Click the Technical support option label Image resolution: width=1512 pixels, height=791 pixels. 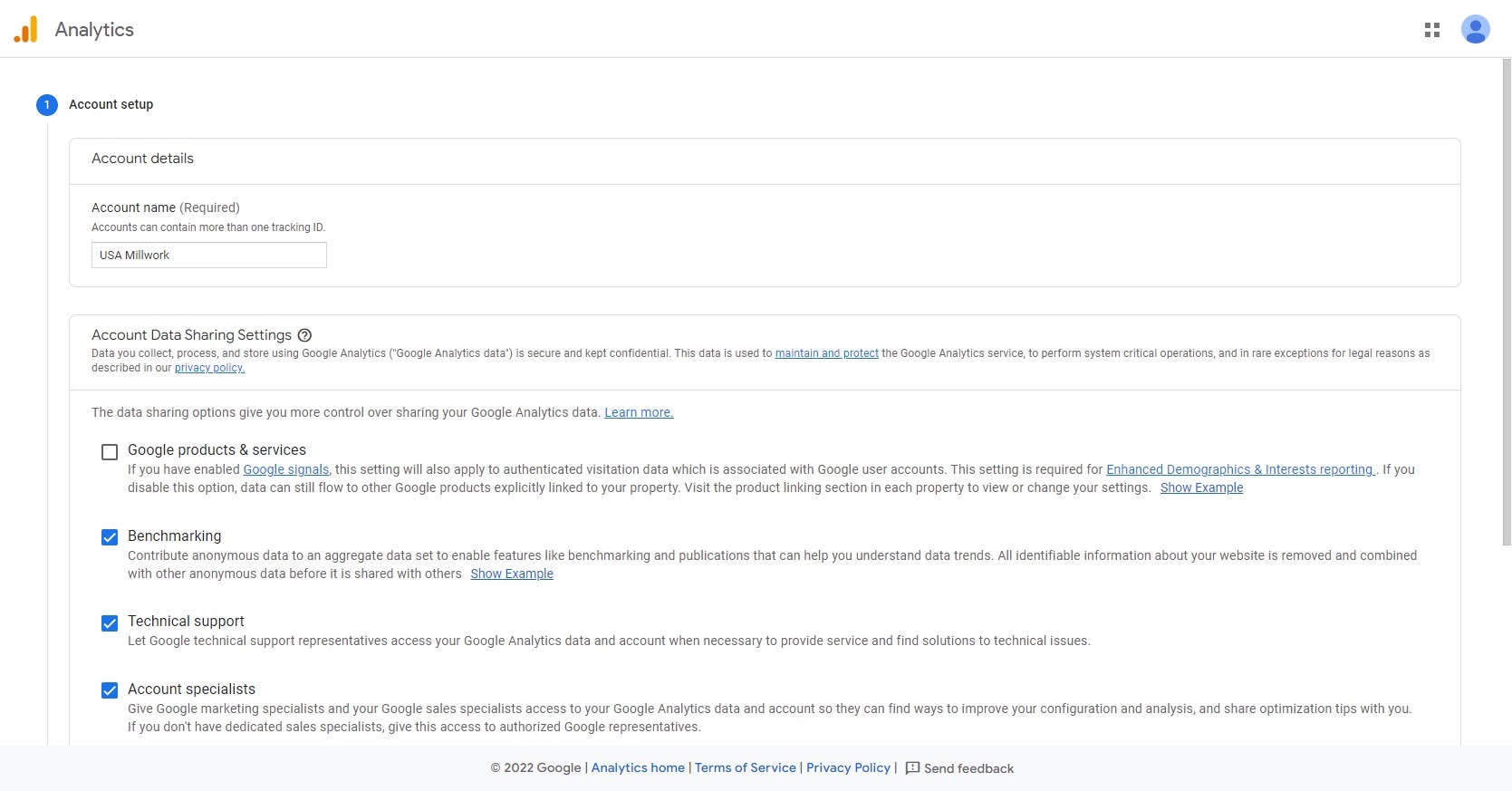(x=186, y=622)
